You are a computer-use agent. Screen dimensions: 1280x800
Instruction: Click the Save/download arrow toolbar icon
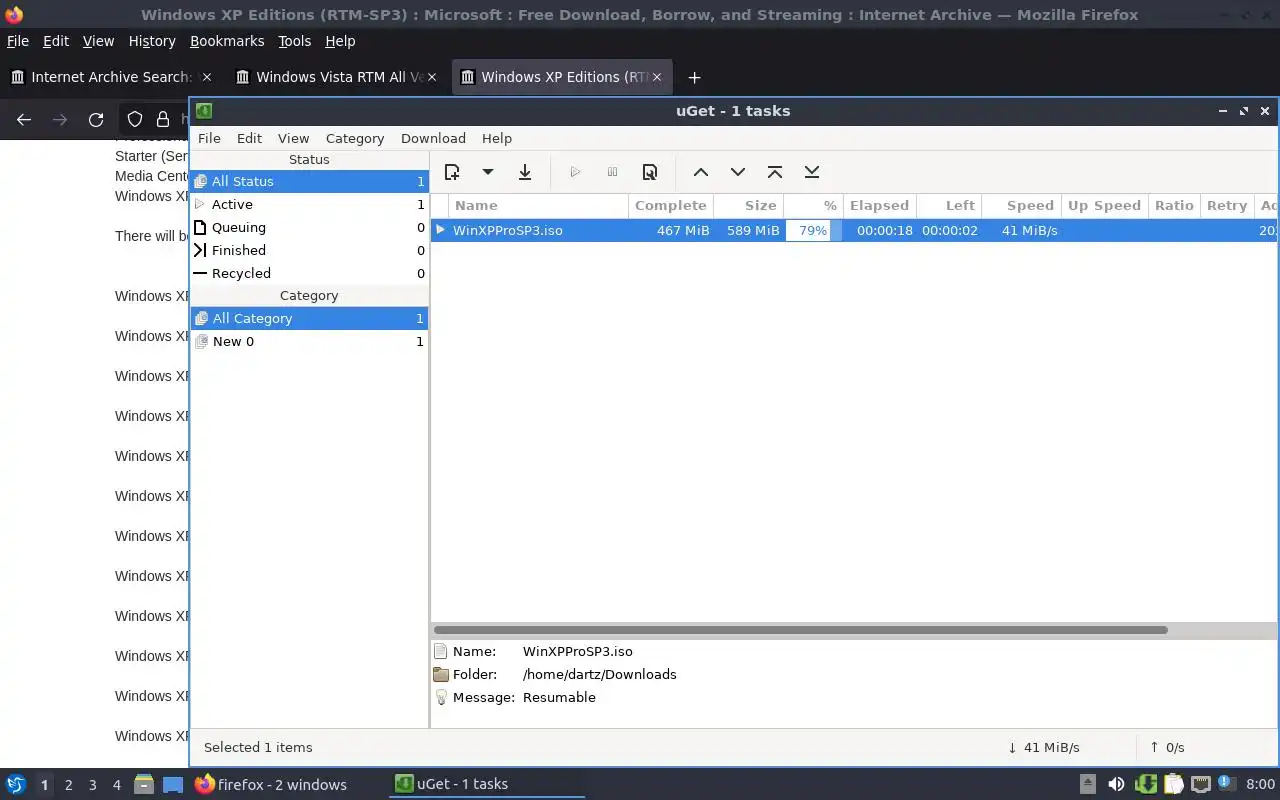tap(525, 172)
